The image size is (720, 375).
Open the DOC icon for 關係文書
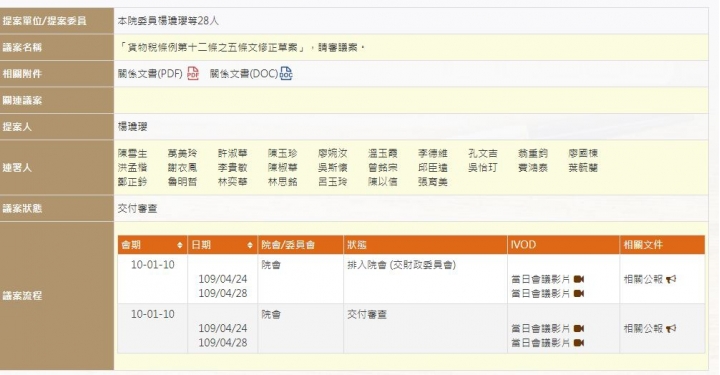286,73
